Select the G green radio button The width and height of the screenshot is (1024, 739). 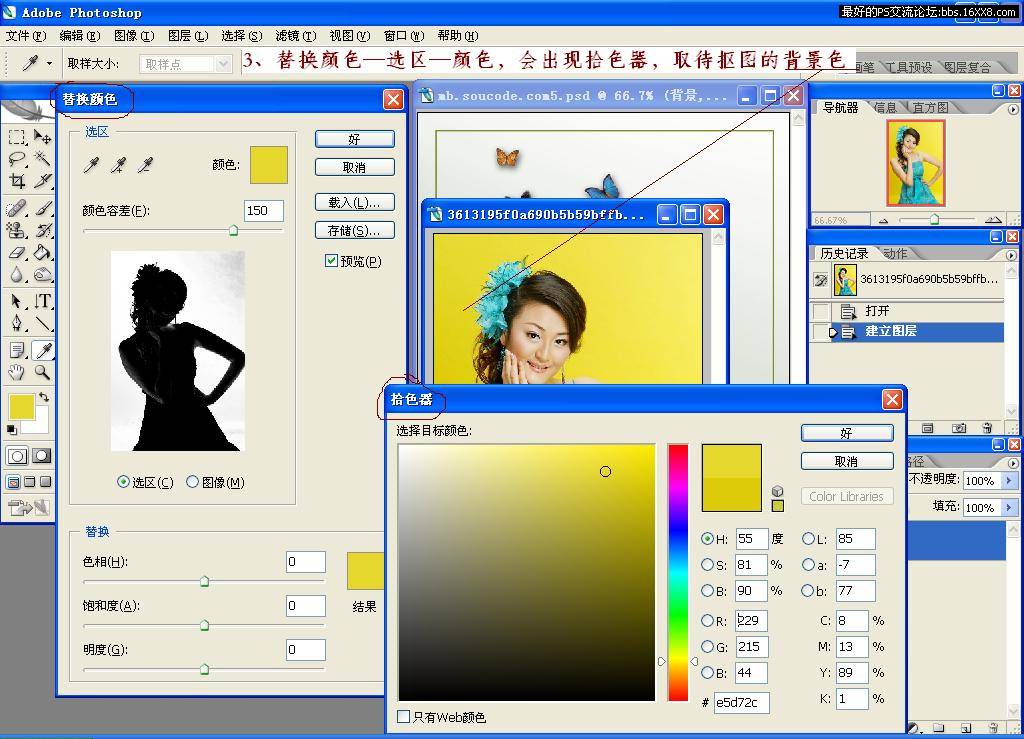pyautogui.click(x=707, y=646)
